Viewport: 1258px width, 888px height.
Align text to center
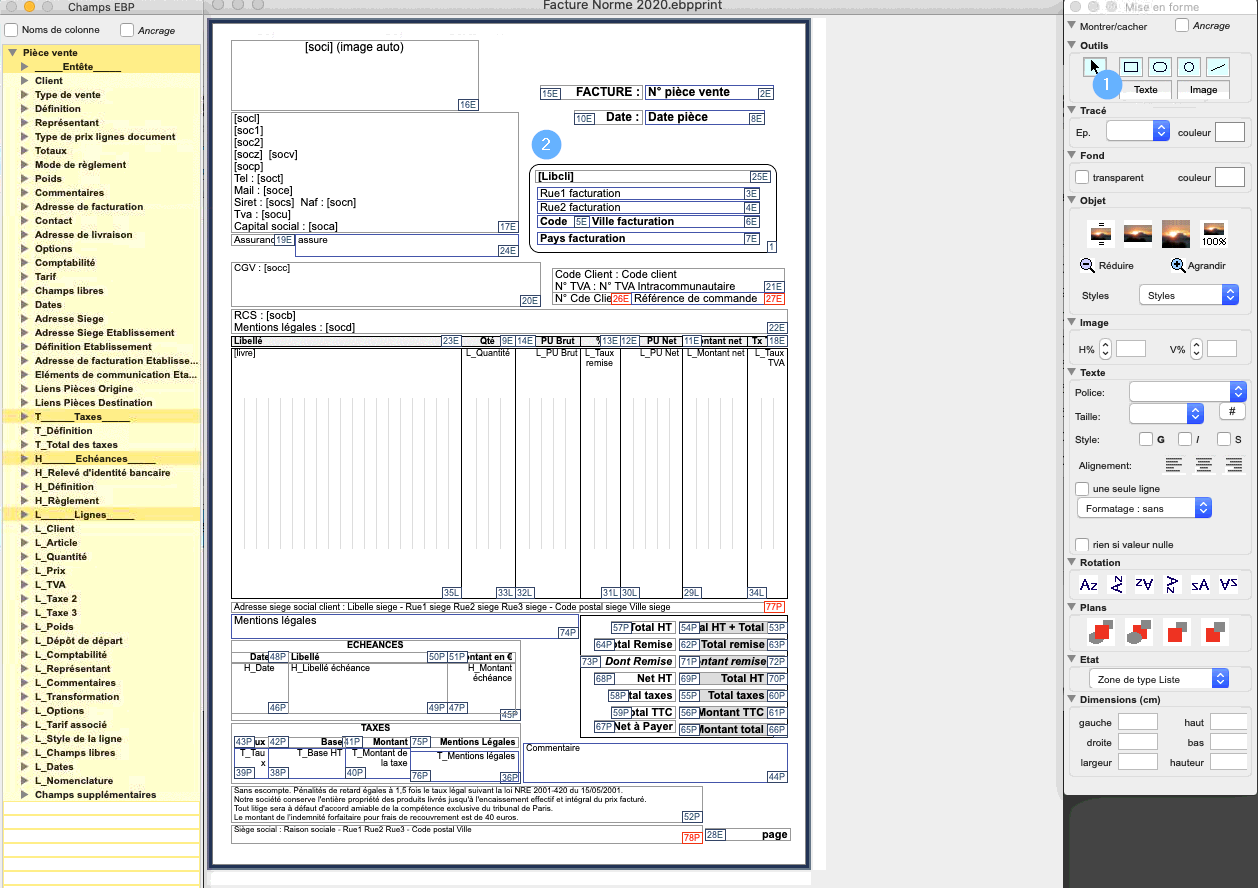click(x=1204, y=465)
